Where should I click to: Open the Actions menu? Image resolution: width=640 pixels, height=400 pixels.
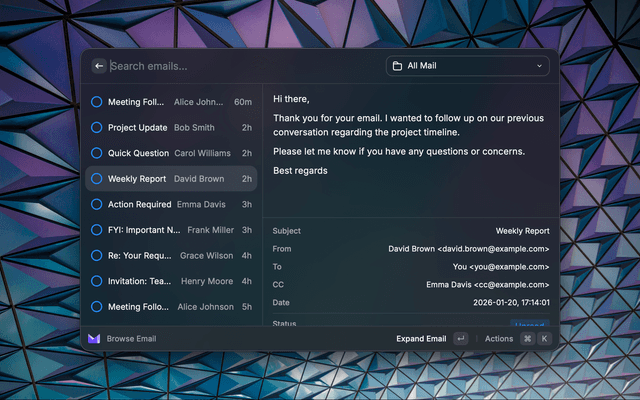tap(499, 339)
